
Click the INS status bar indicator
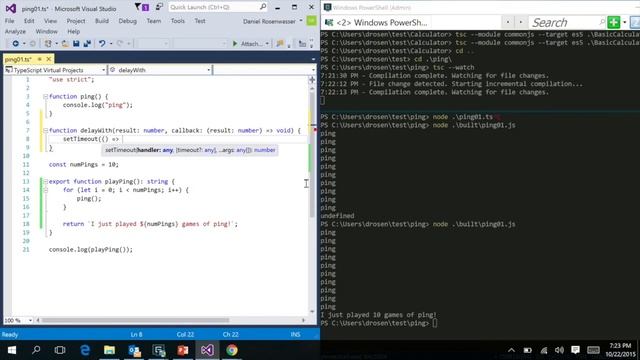pyautogui.click(x=296, y=334)
